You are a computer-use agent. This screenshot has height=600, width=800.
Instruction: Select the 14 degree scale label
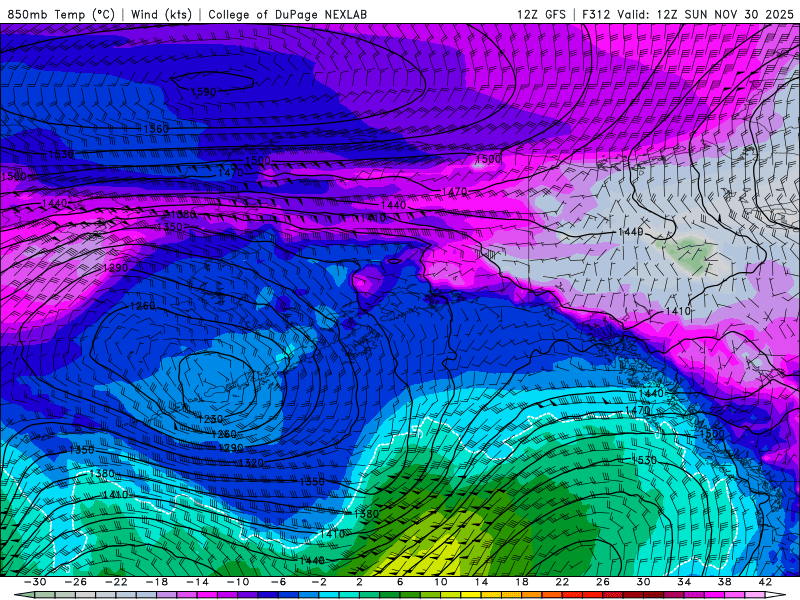(481, 582)
